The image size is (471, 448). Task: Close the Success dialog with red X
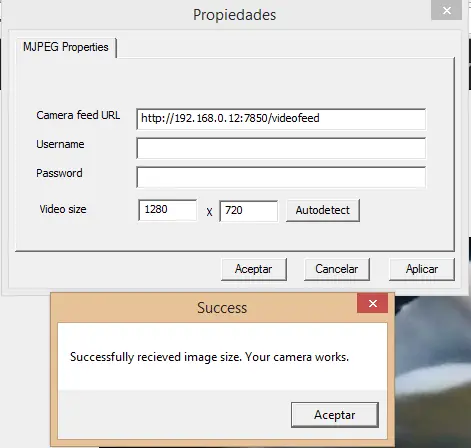point(373,303)
